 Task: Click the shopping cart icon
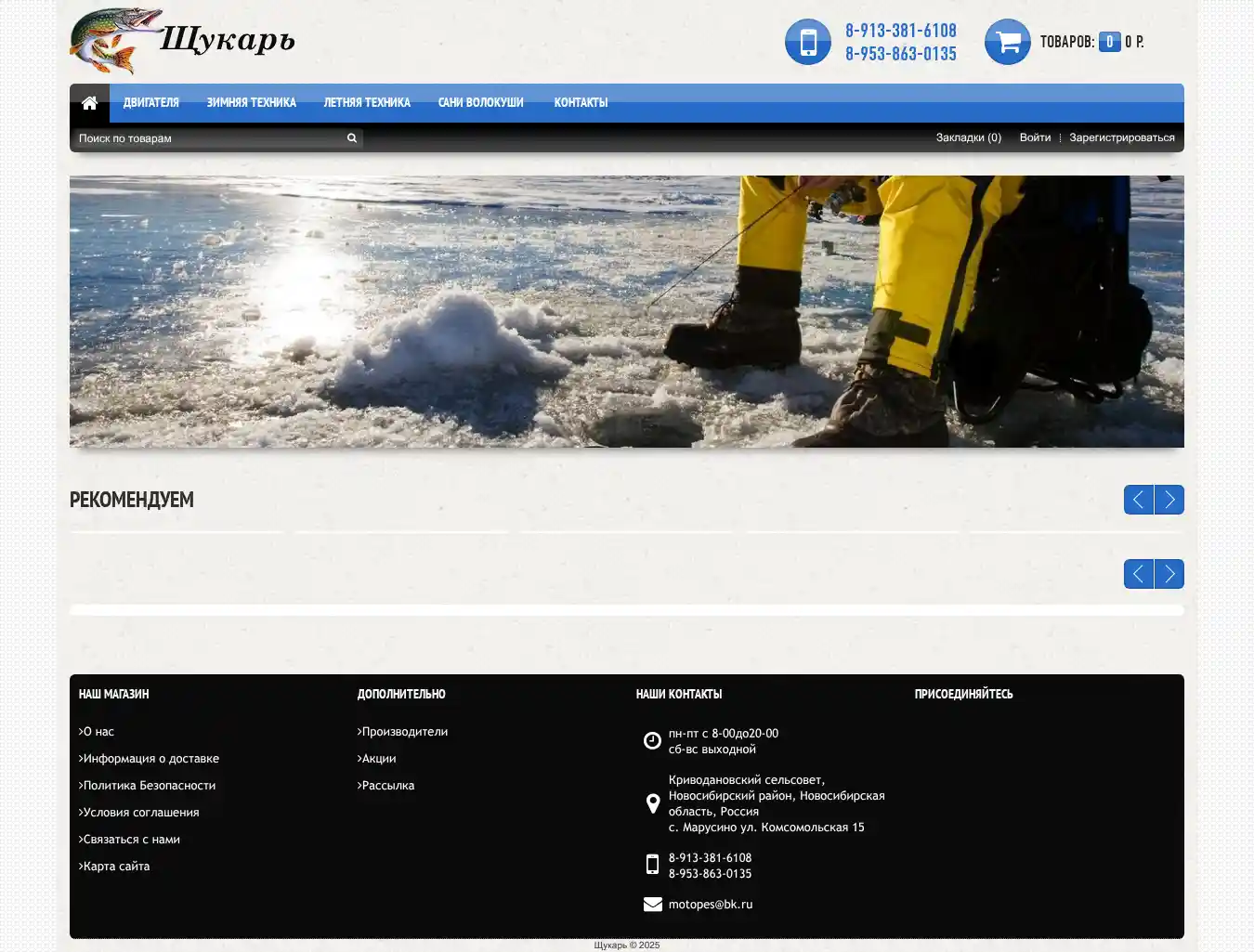click(x=1007, y=42)
